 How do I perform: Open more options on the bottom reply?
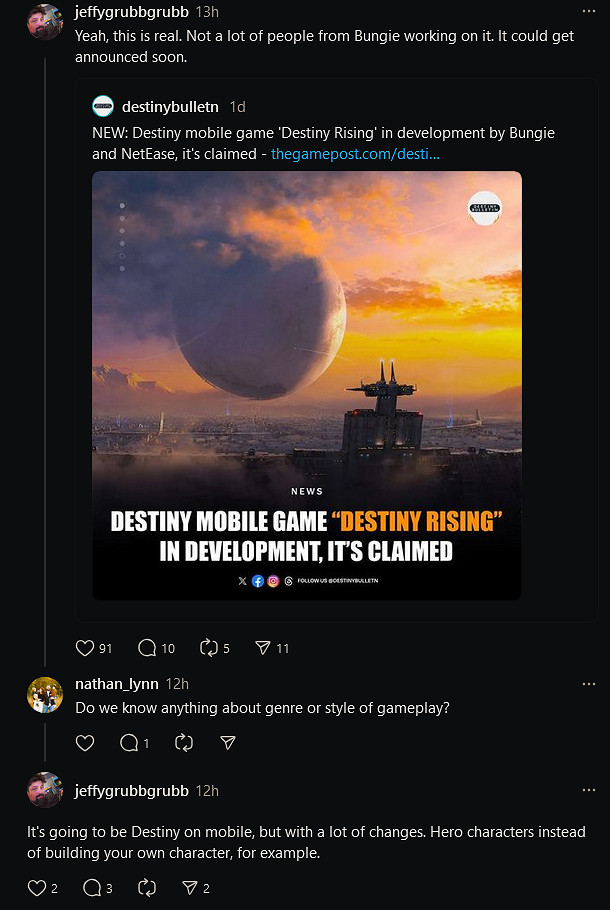coord(588,789)
